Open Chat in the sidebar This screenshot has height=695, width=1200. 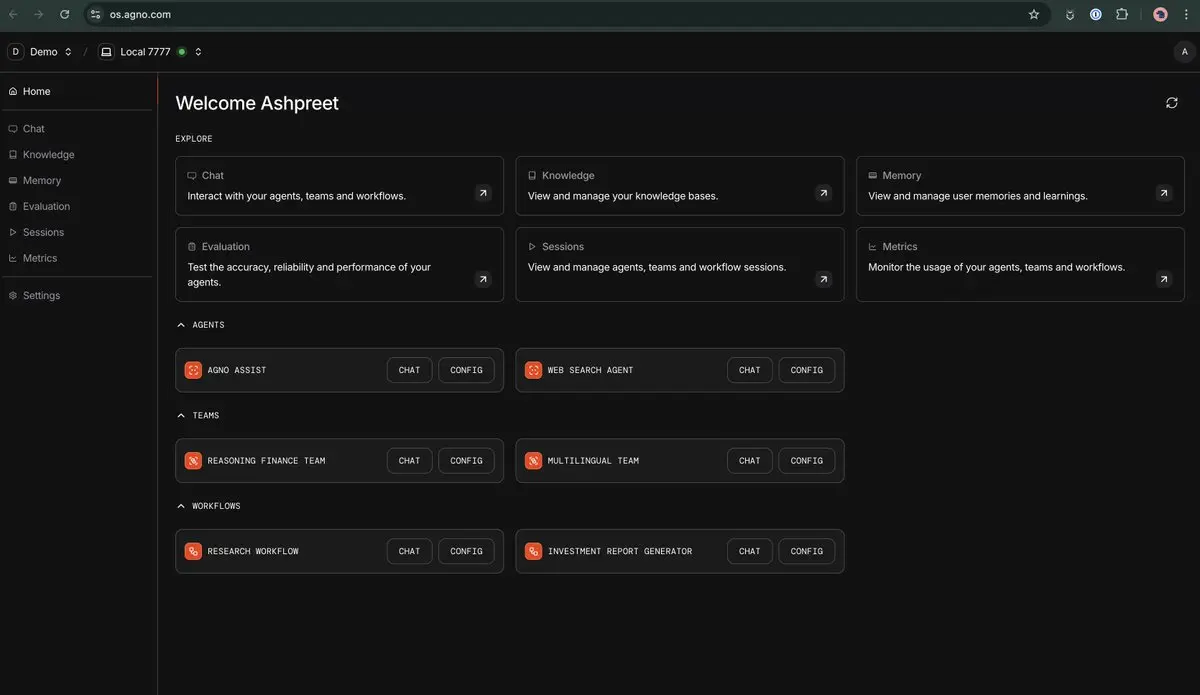coord(78,129)
